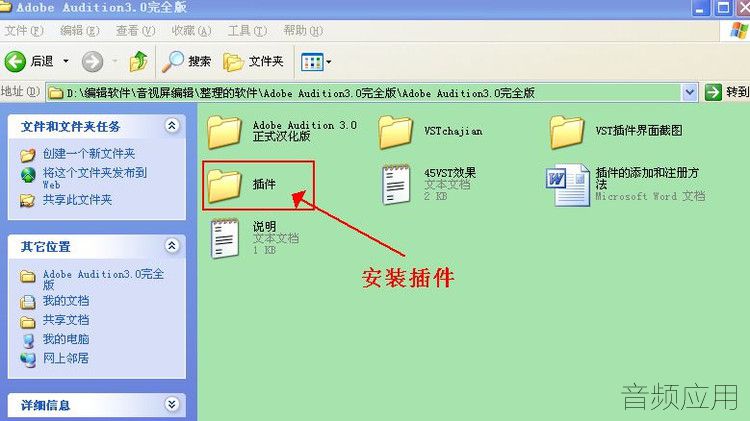This screenshot has width=750, height=421.
Task: Go up one folder level
Action: click(x=138, y=61)
